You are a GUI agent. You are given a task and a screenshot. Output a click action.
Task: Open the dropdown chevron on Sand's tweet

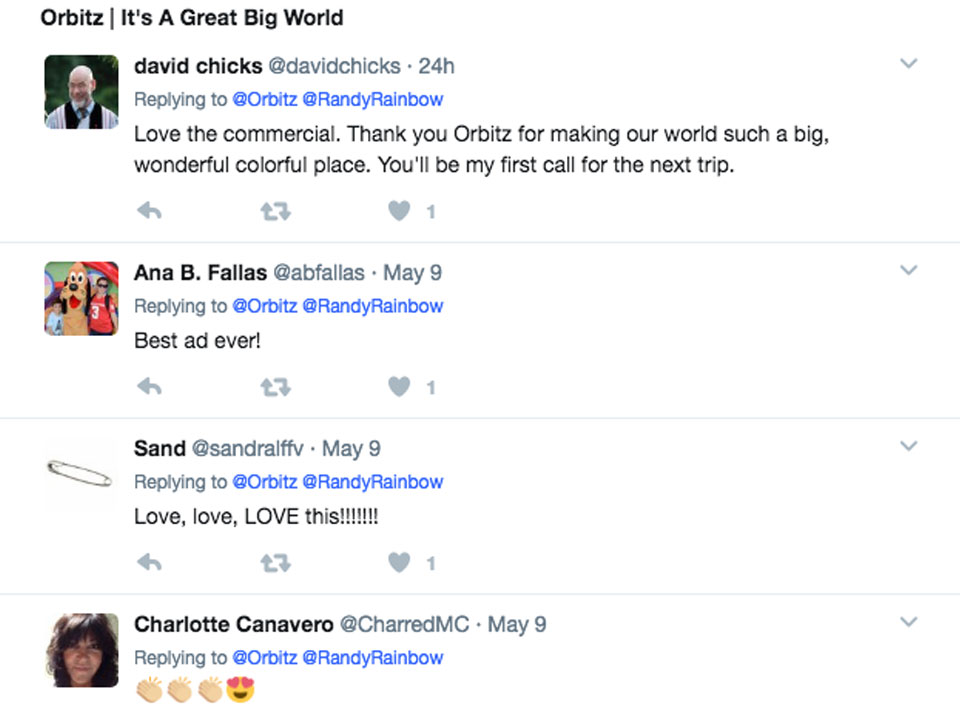coord(908,446)
